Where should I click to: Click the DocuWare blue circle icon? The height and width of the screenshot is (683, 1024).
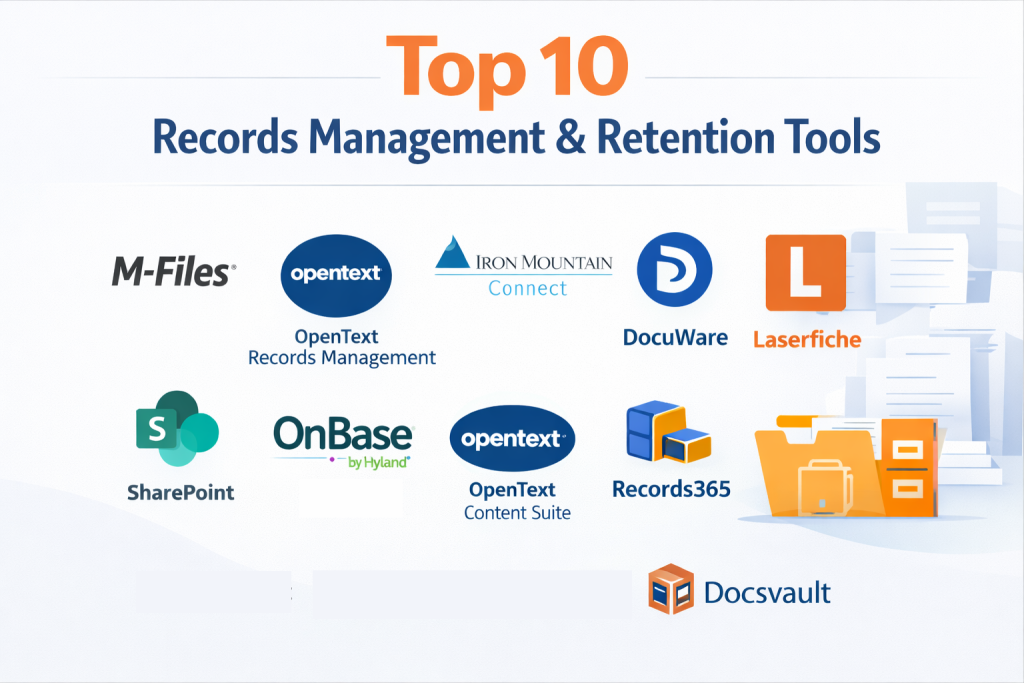674,270
